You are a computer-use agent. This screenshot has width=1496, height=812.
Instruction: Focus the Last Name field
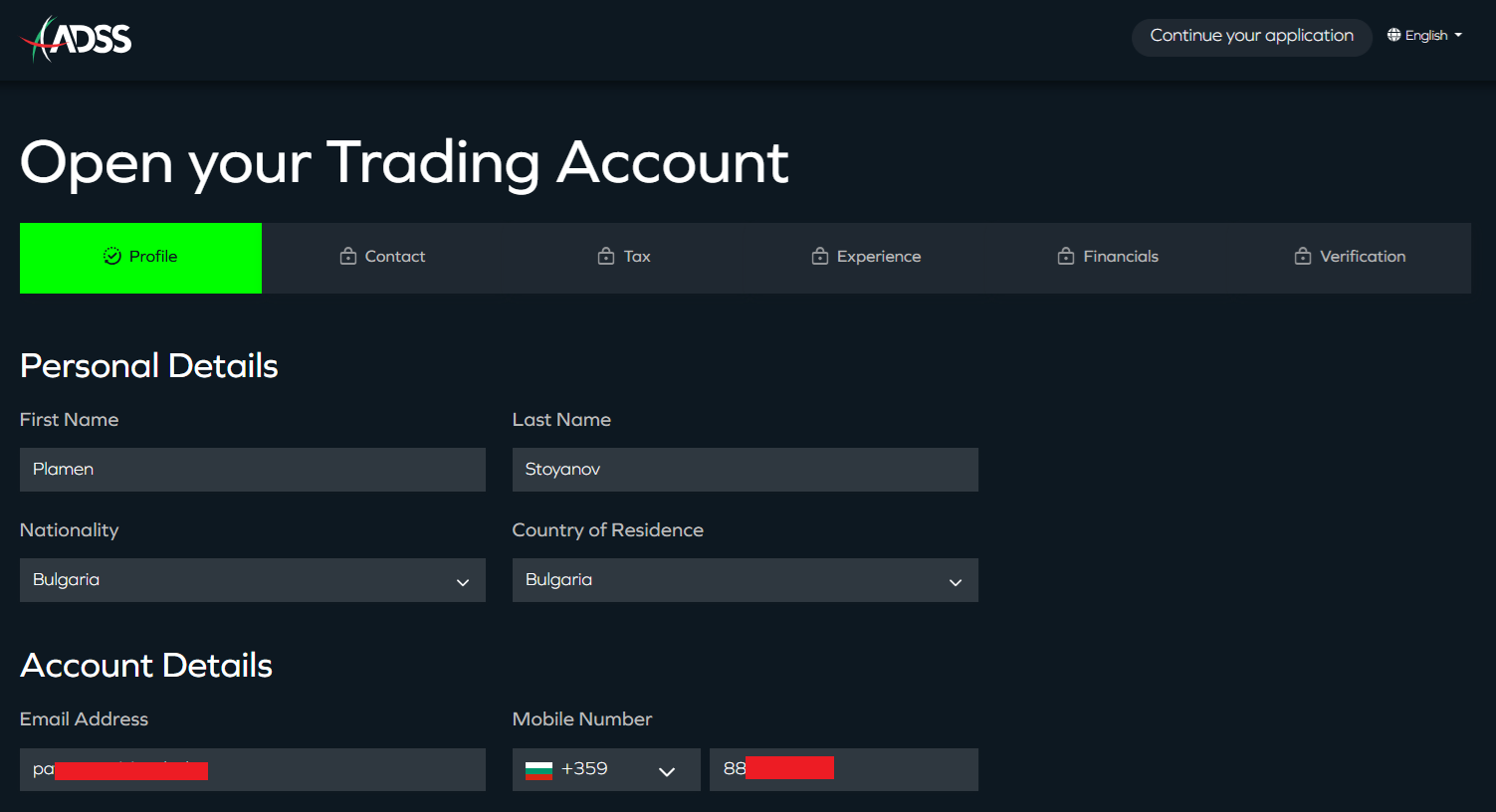pyautogui.click(x=746, y=470)
